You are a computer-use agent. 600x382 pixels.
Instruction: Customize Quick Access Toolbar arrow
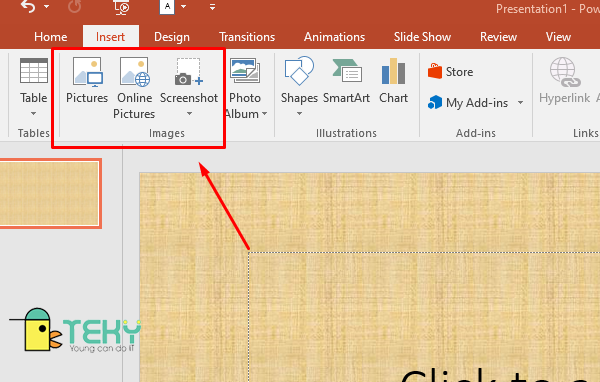click(x=212, y=7)
